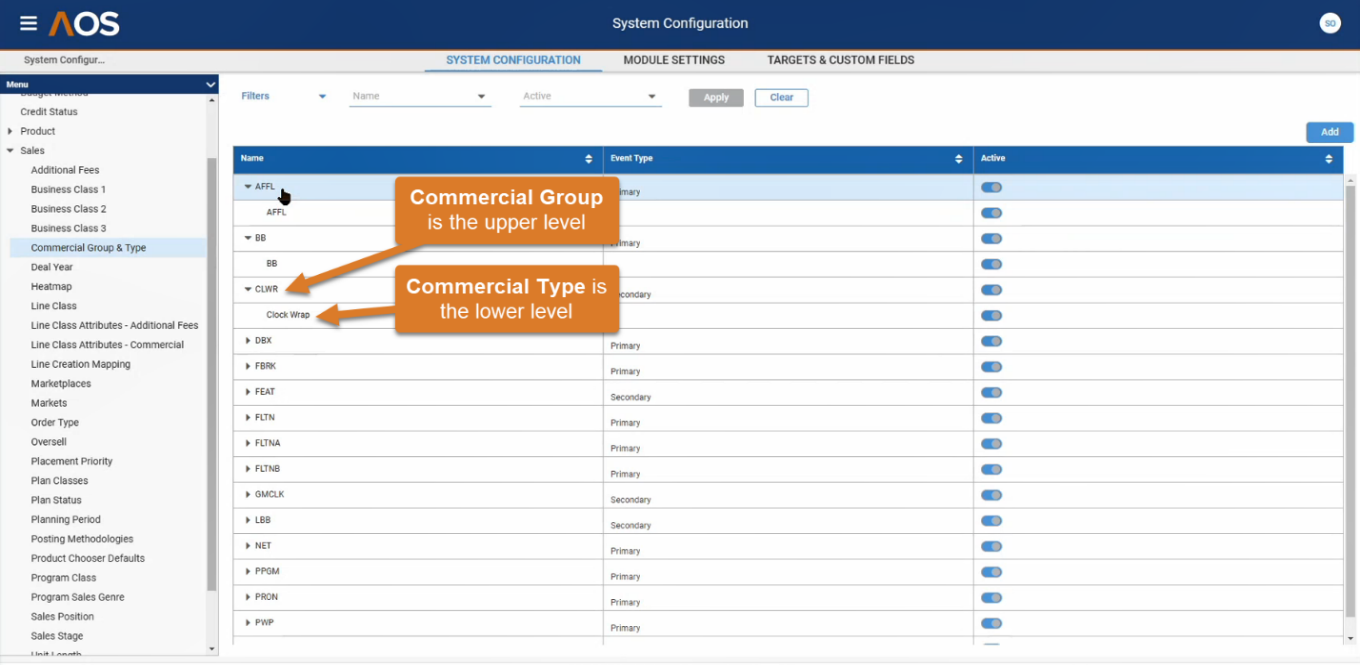The image size is (1360, 665).
Task: Collapse the CLWR commercial group
Action: click(248, 289)
